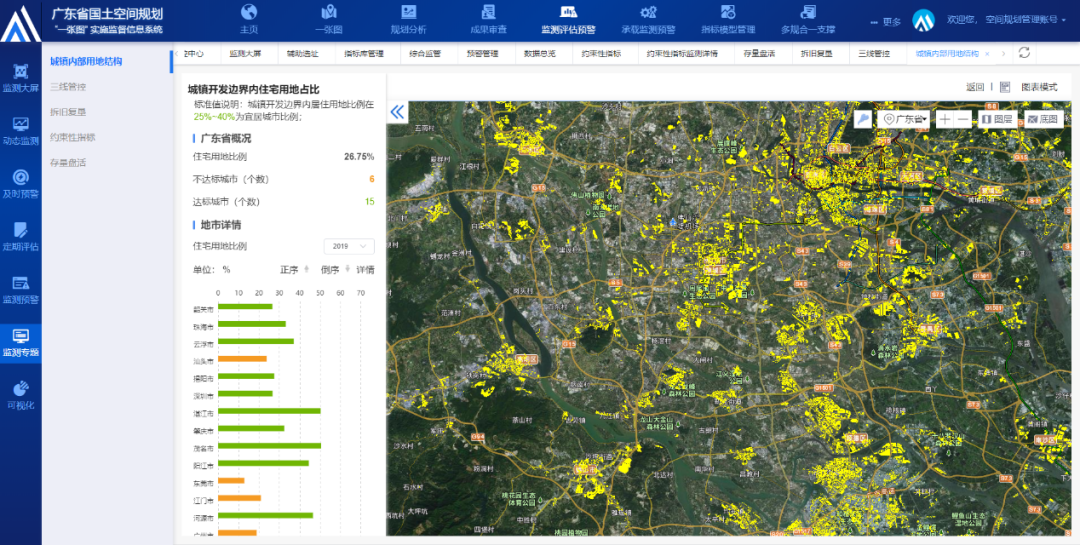The height and width of the screenshot is (545, 1080).
Task: Switch to the 指标库管理 tab
Action: [364, 54]
